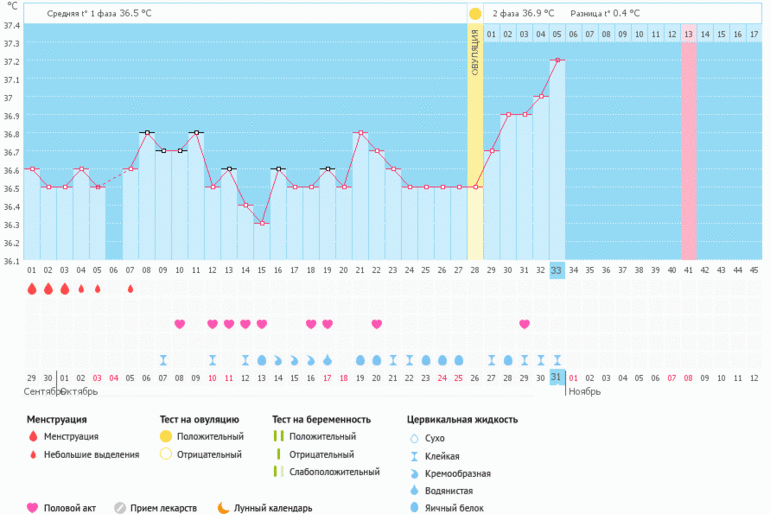770x514 pixels.
Task: Click the yellow ovulation circle in the header
Action: point(475,14)
